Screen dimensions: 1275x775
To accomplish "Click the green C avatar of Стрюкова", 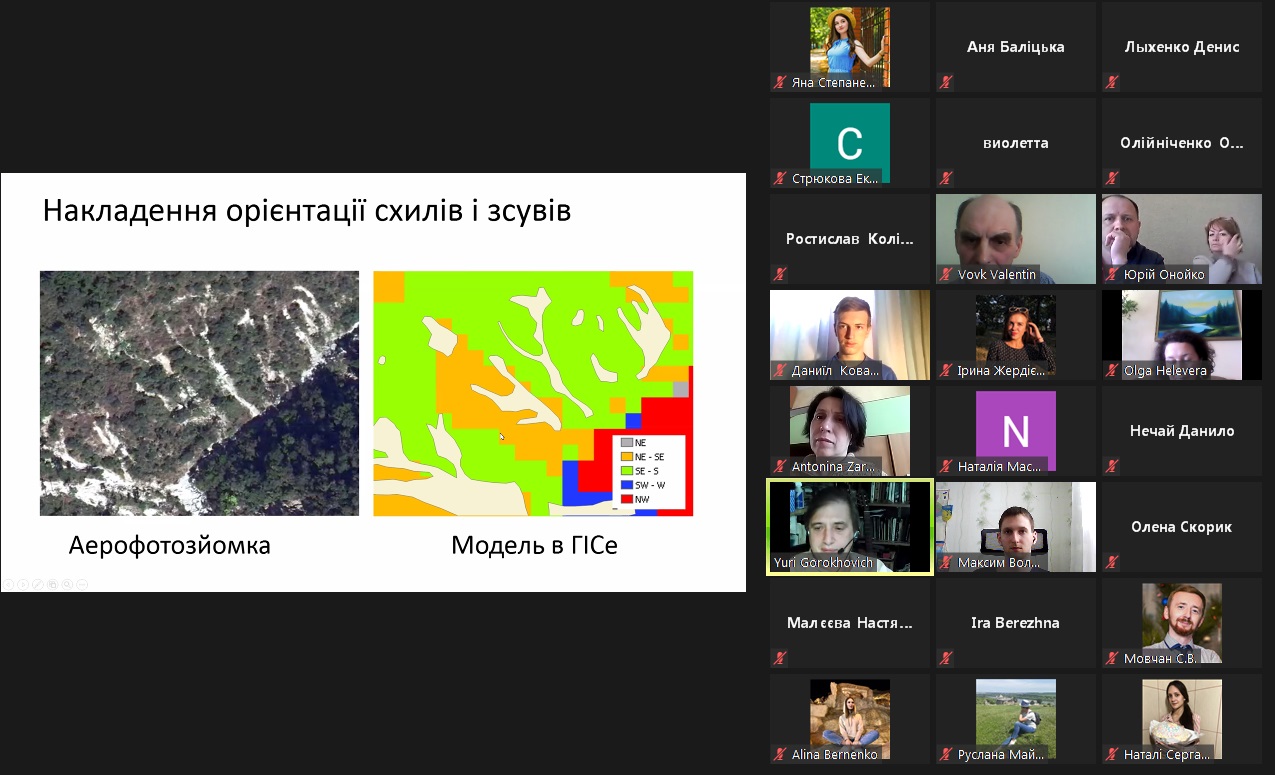I will 849,142.
